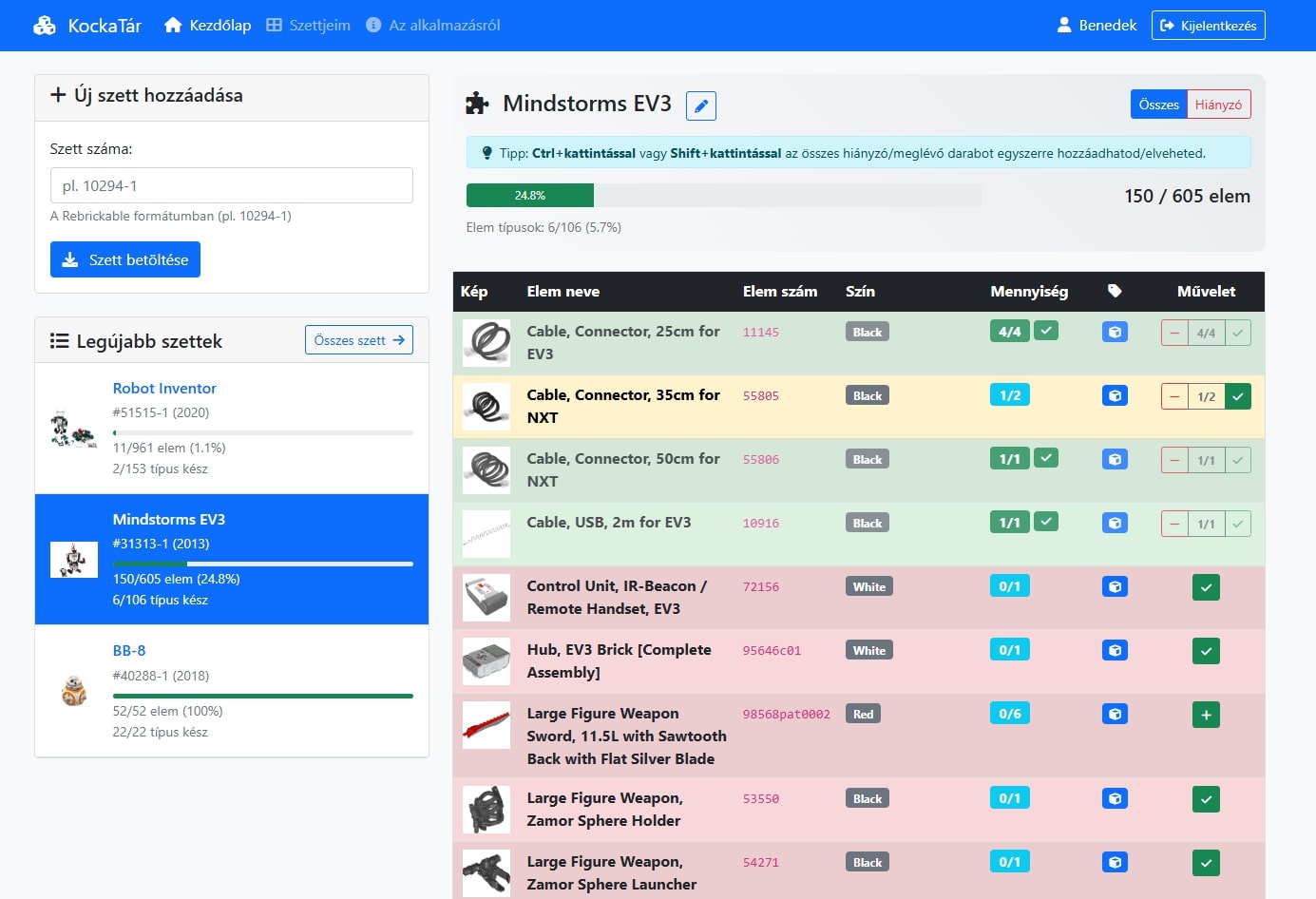Click minus button for Cable 25cm EV3 row
Image resolution: width=1316 pixels, height=899 pixels.
[1174, 333]
